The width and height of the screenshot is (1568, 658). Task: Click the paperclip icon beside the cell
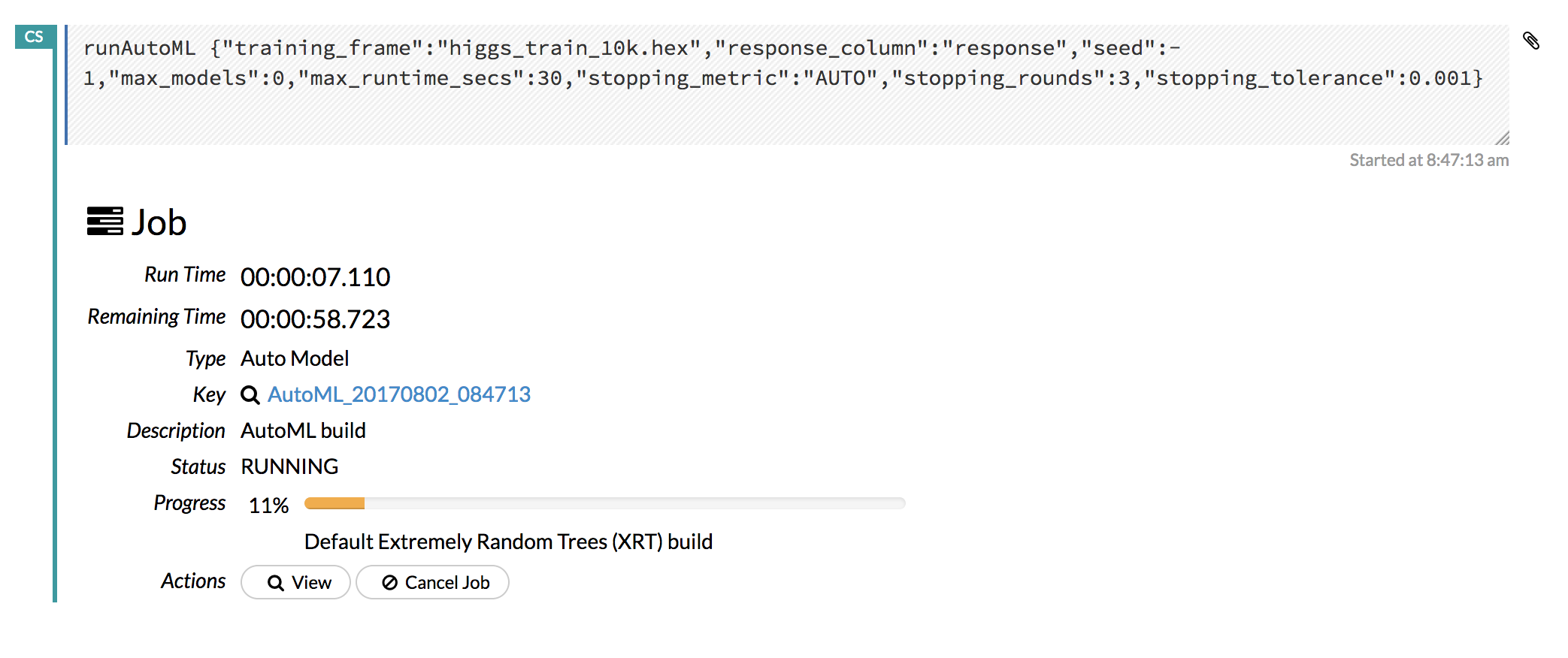pos(1531,41)
